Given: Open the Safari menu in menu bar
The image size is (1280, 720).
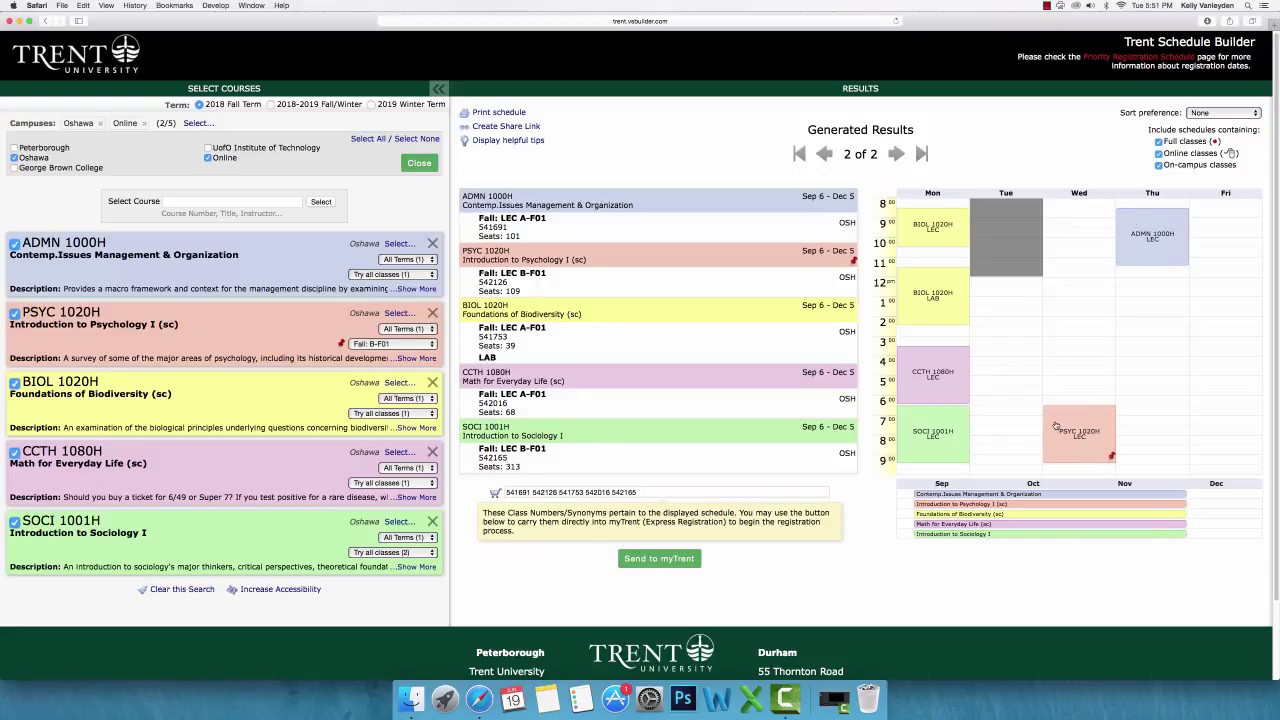Looking at the screenshot, I should point(36,6).
